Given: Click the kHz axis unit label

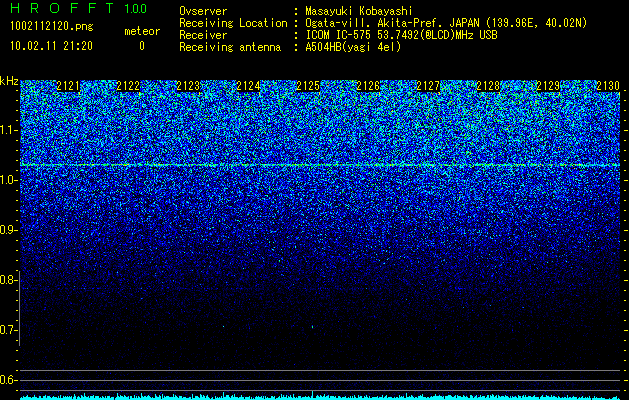Looking at the screenshot, I should point(9,81).
